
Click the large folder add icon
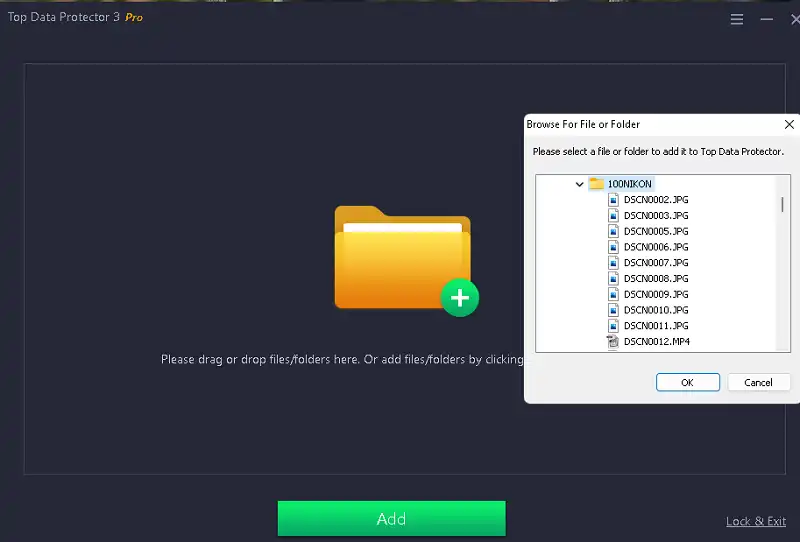point(402,258)
